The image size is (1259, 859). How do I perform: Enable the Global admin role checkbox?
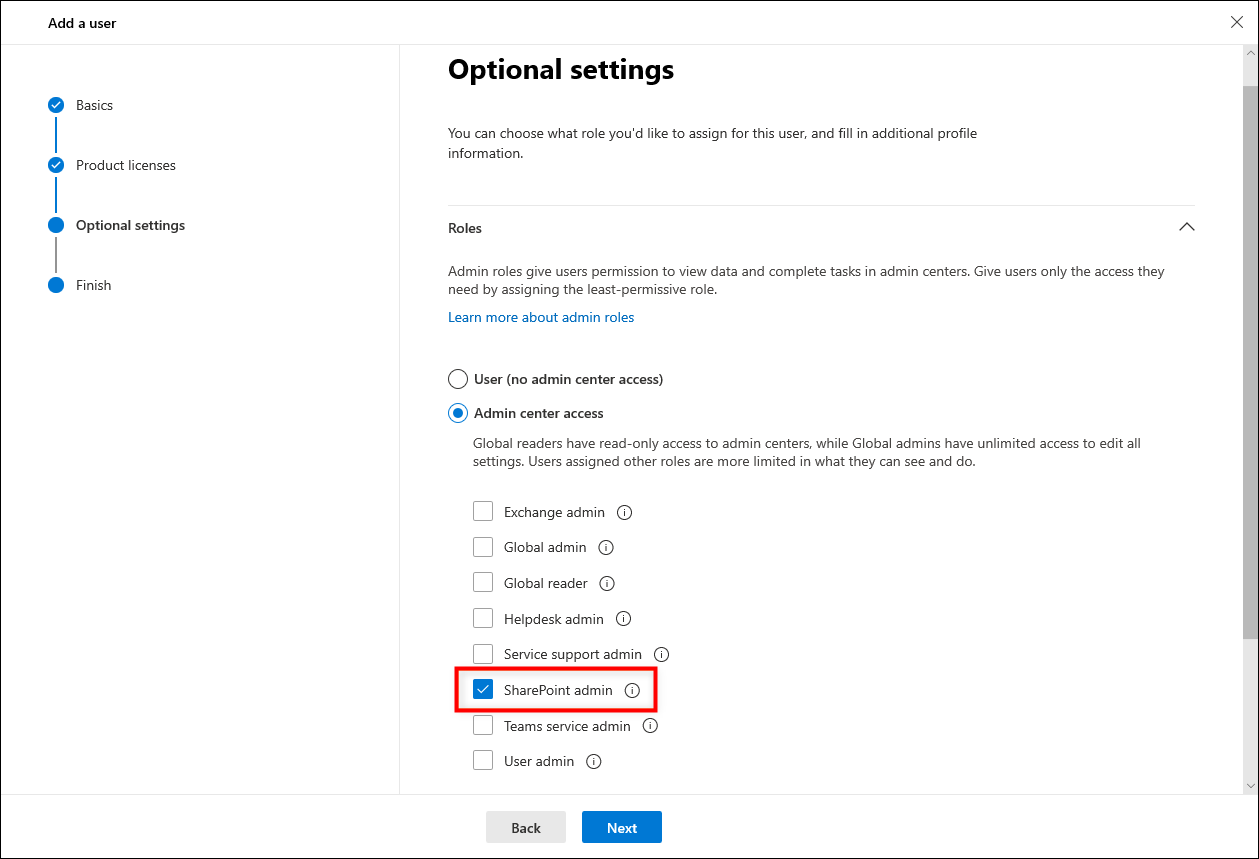click(x=483, y=548)
